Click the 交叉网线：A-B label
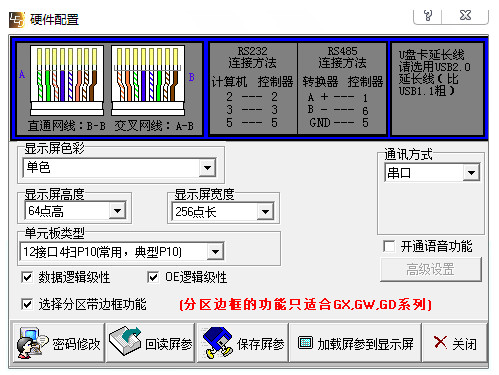The image size is (499, 375). [154, 126]
